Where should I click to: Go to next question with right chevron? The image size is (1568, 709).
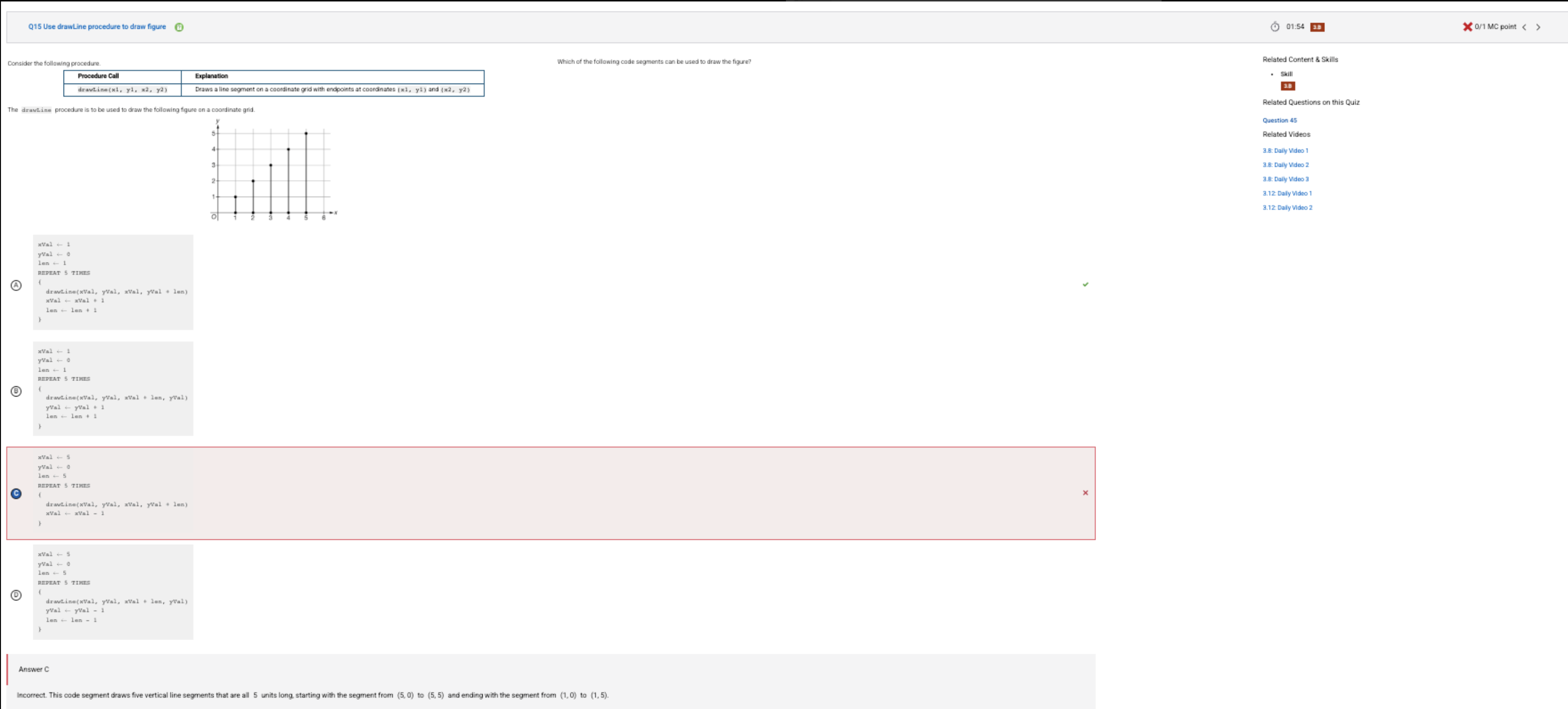tap(1538, 27)
